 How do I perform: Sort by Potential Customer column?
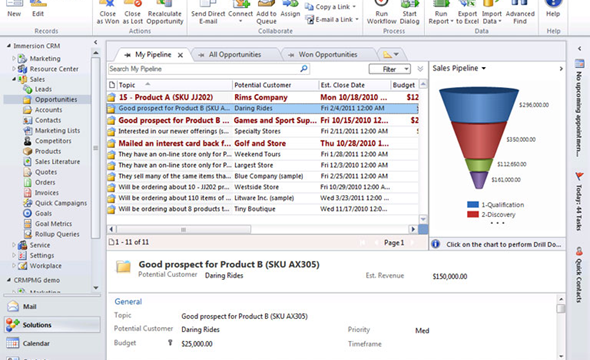coord(275,85)
